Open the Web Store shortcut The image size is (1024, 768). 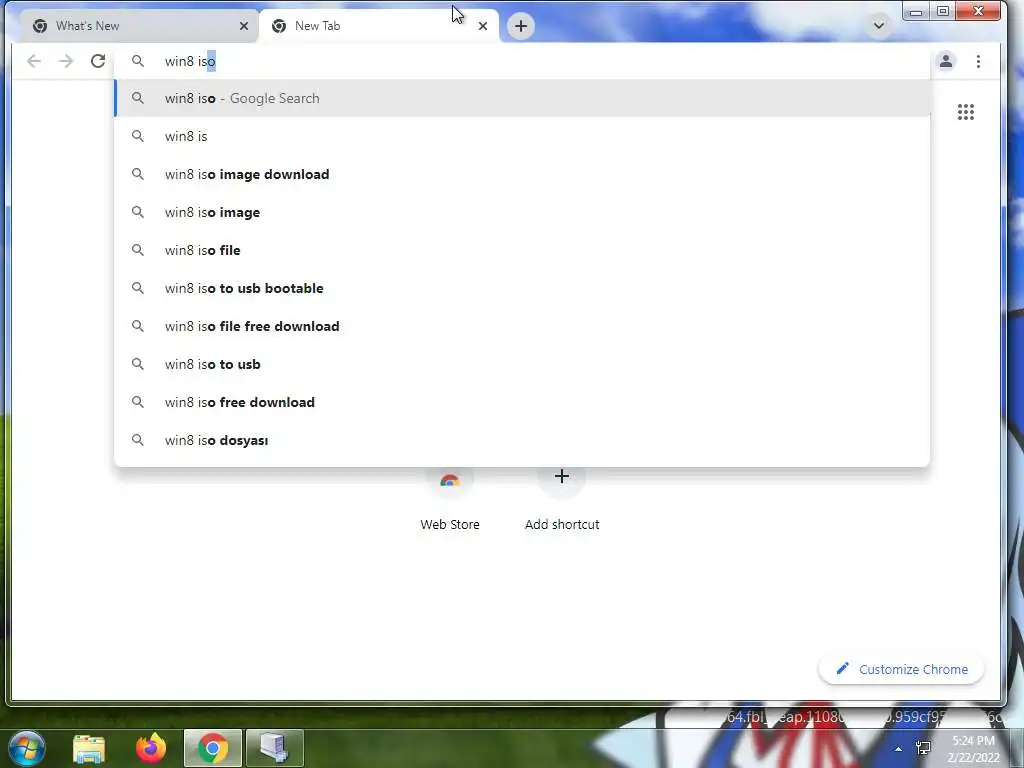450,500
